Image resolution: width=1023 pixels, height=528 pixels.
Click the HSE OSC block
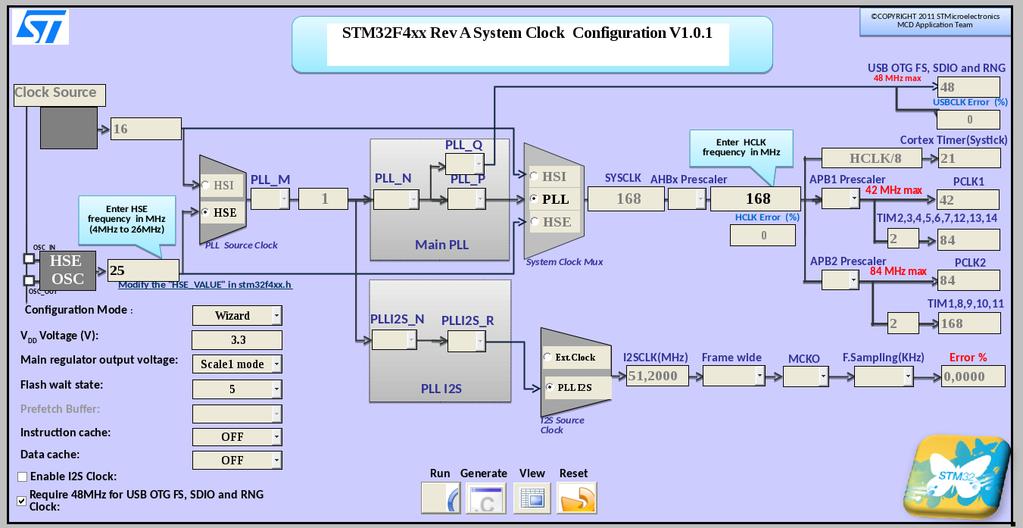(67, 270)
